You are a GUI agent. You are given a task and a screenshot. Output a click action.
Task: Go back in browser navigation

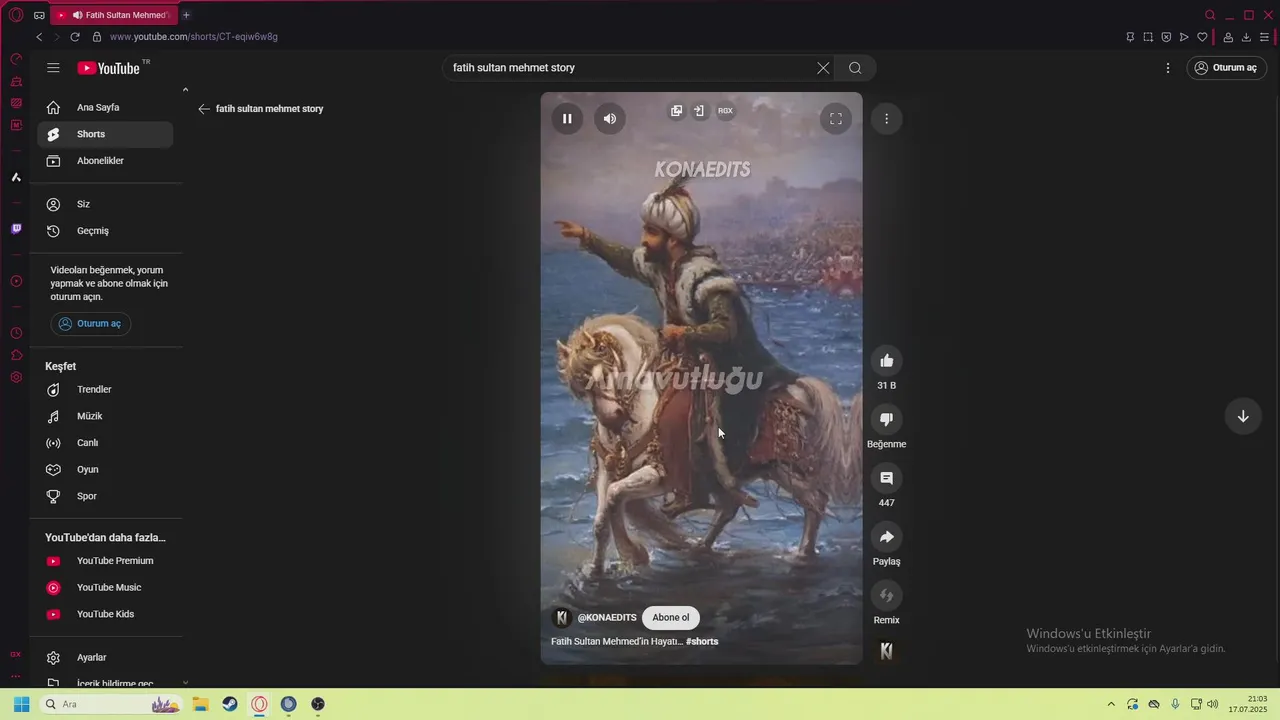(x=39, y=37)
